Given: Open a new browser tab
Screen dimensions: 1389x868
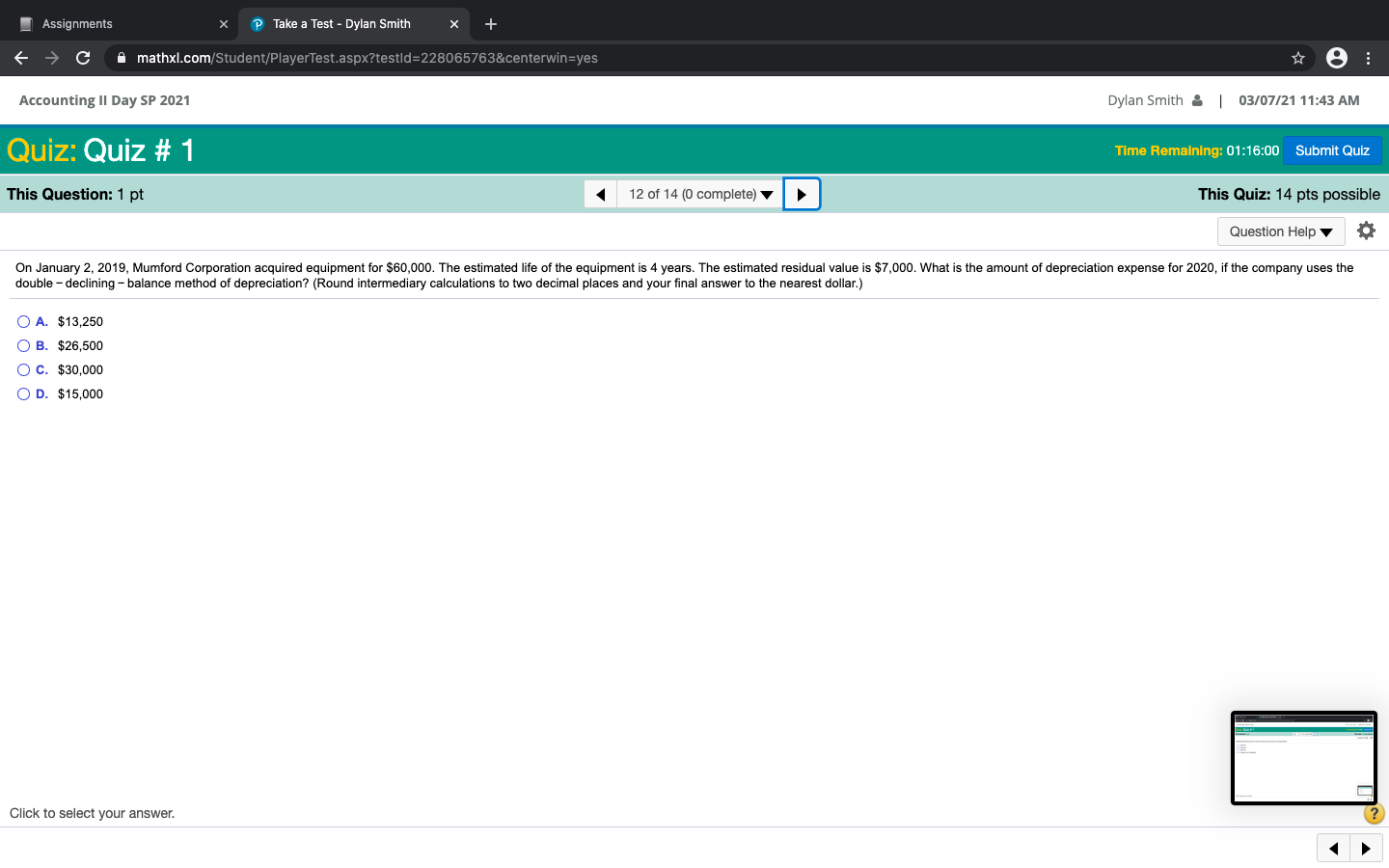Looking at the screenshot, I should coord(491,24).
